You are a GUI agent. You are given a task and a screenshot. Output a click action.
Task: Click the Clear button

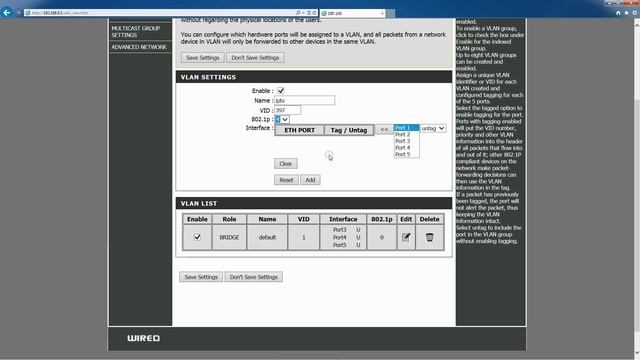pos(286,164)
